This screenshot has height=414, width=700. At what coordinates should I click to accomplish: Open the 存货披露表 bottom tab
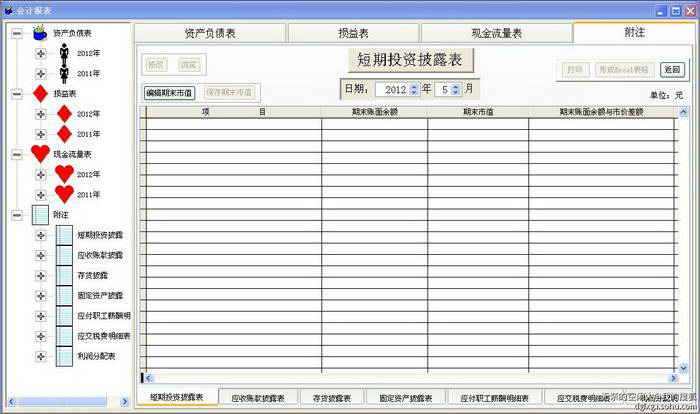(x=327, y=398)
